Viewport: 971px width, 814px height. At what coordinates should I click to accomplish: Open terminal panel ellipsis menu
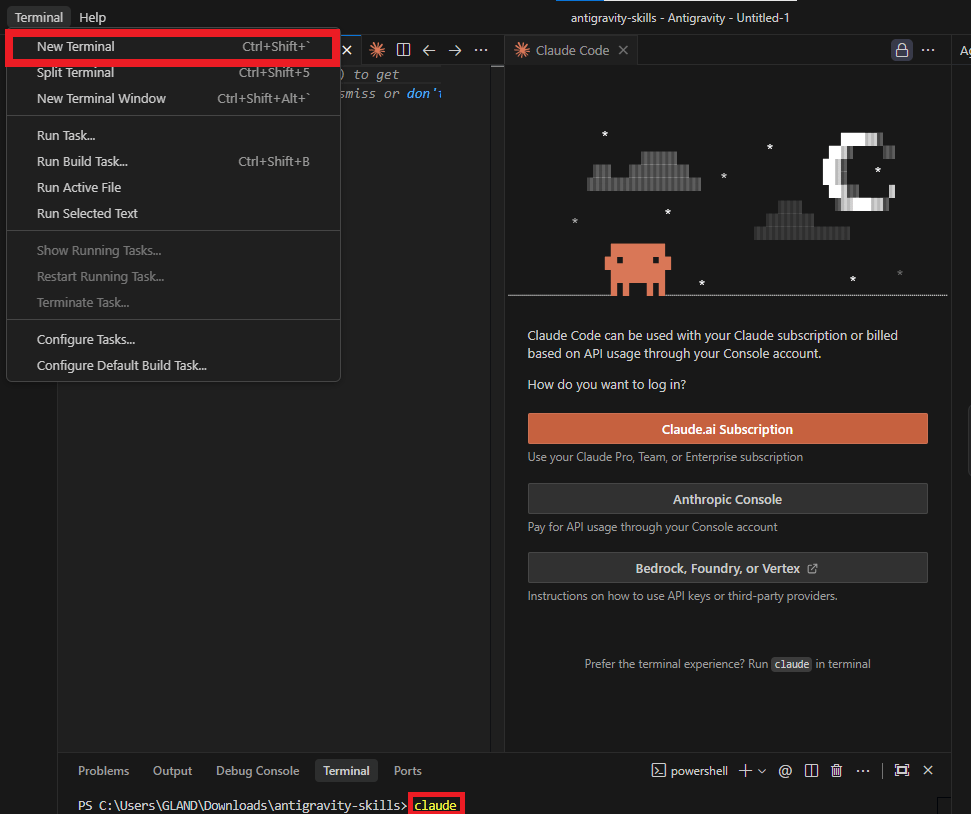click(863, 771)
